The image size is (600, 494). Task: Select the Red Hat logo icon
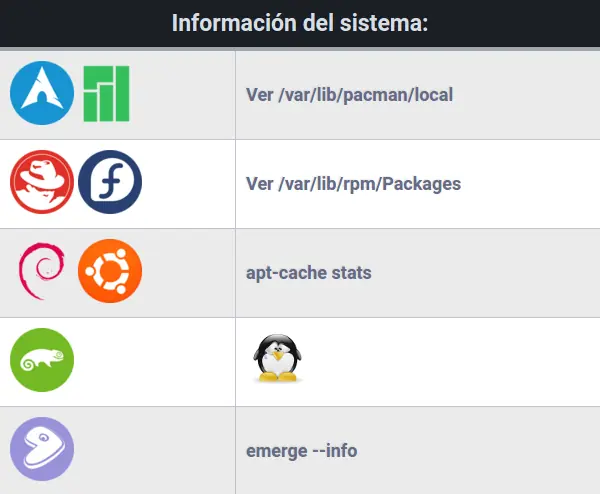coord(42,182)
